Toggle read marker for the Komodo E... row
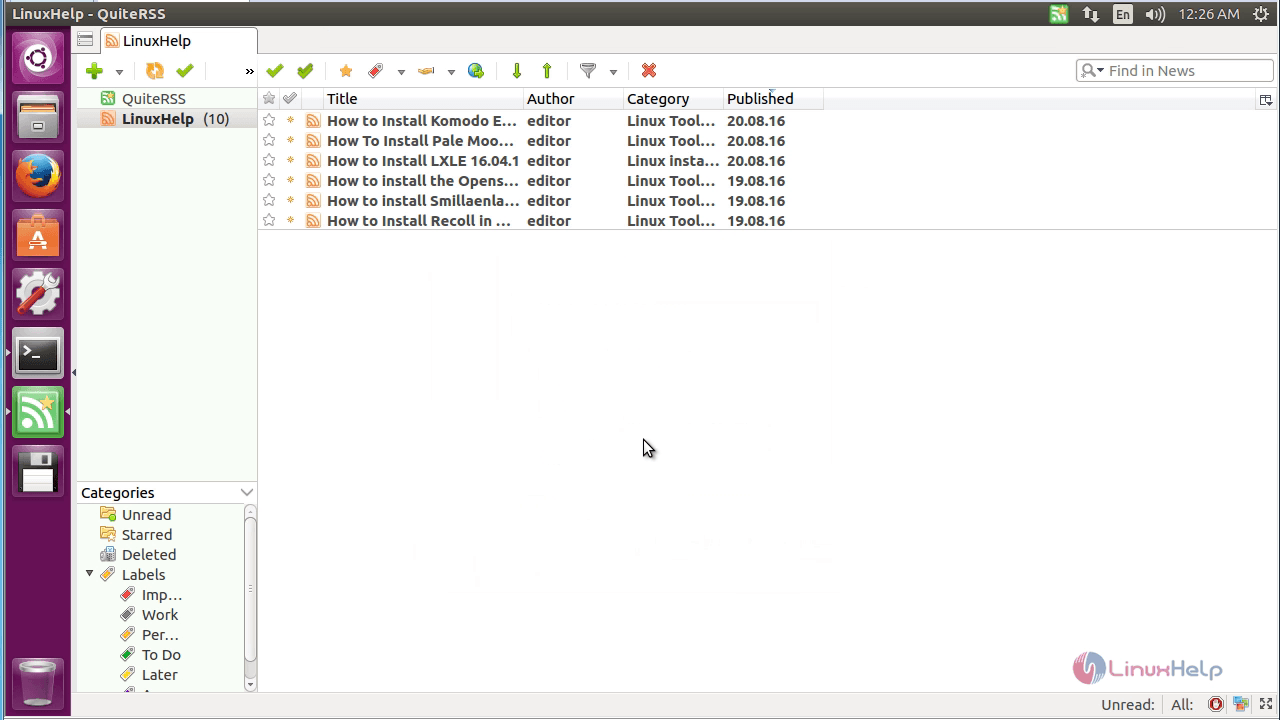Image resolution: width=1280 pixels, height=720 pixels. [x=290, y=120]
